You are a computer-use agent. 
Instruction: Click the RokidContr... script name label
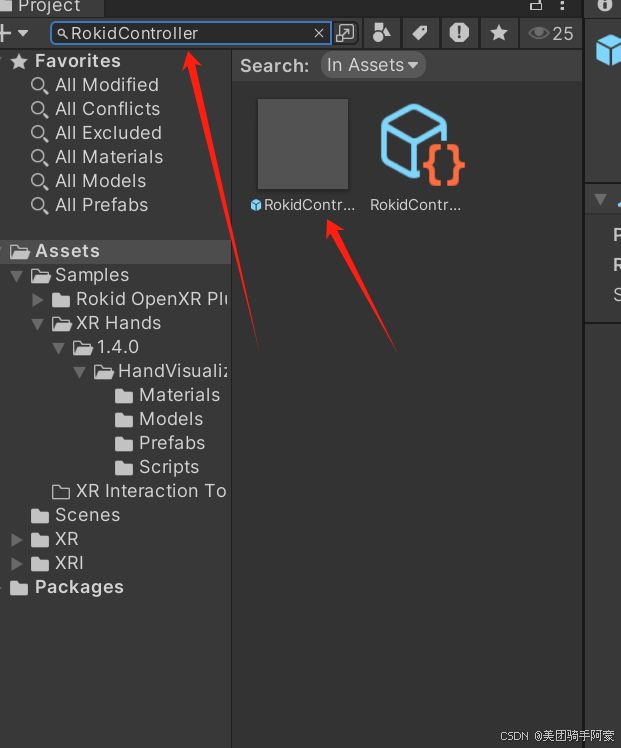tap(415, 205)
